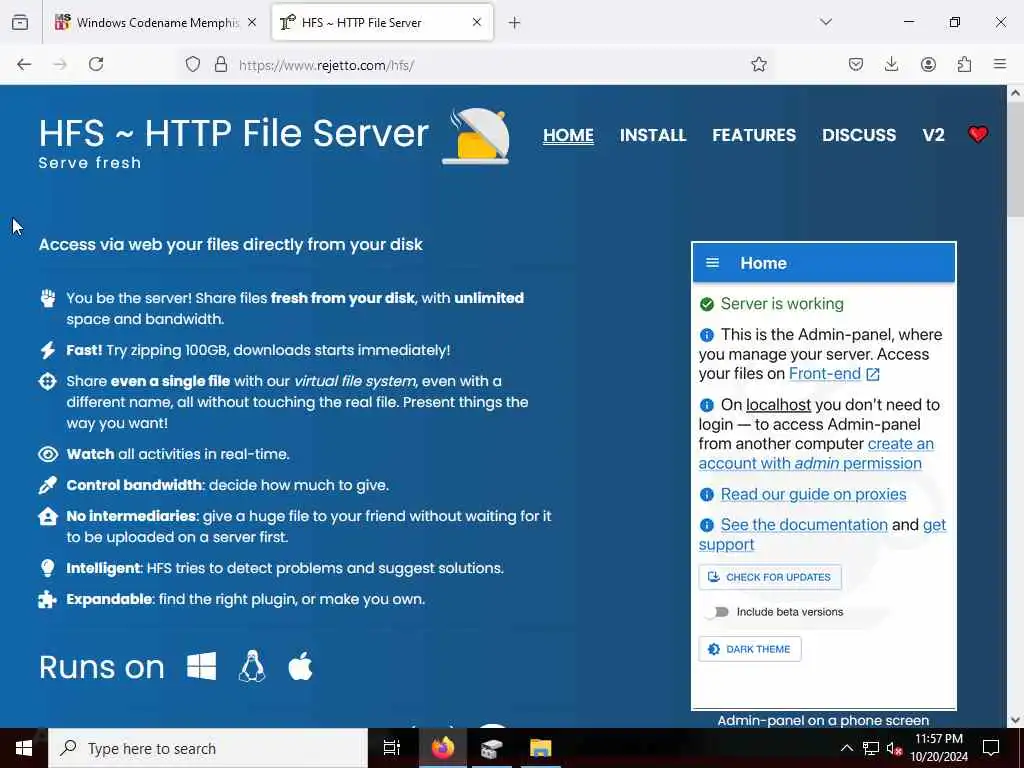
Task: Toggle the Include beta versions switch
Action: [x=716, y=612]
